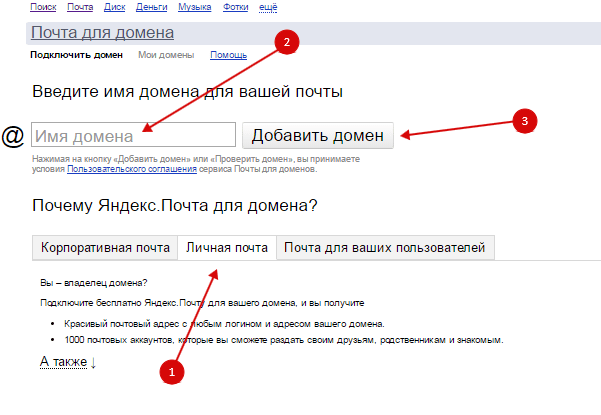Viewport: 601px width, 415px height.
Task: Focus the Имя домена input field
Action: point(133,135)
